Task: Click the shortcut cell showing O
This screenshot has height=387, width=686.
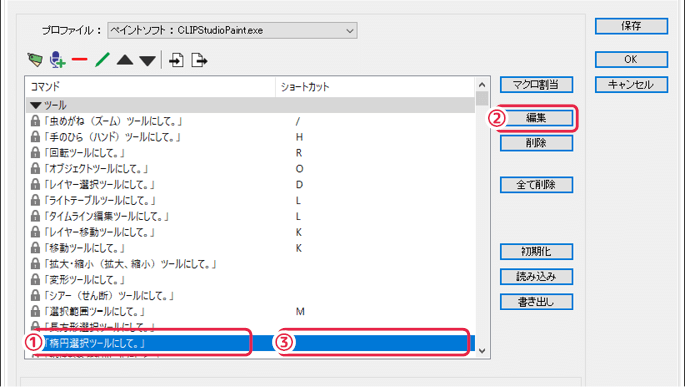Action: pyautogui.click(x=299, y=169)
